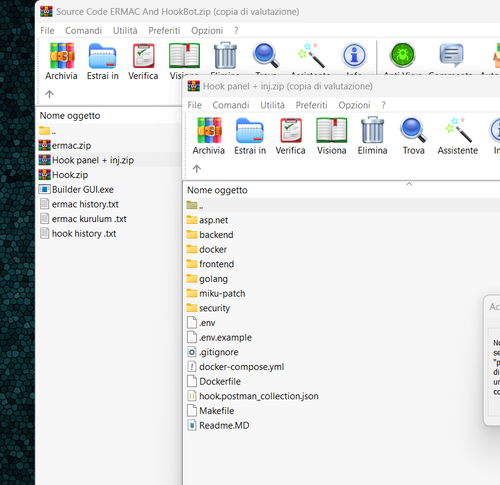The height and width of the screenshot is (485, 500).
Task: Click trash delete icon in Source Code ERMAC window
Action: (x=225, y=55)
